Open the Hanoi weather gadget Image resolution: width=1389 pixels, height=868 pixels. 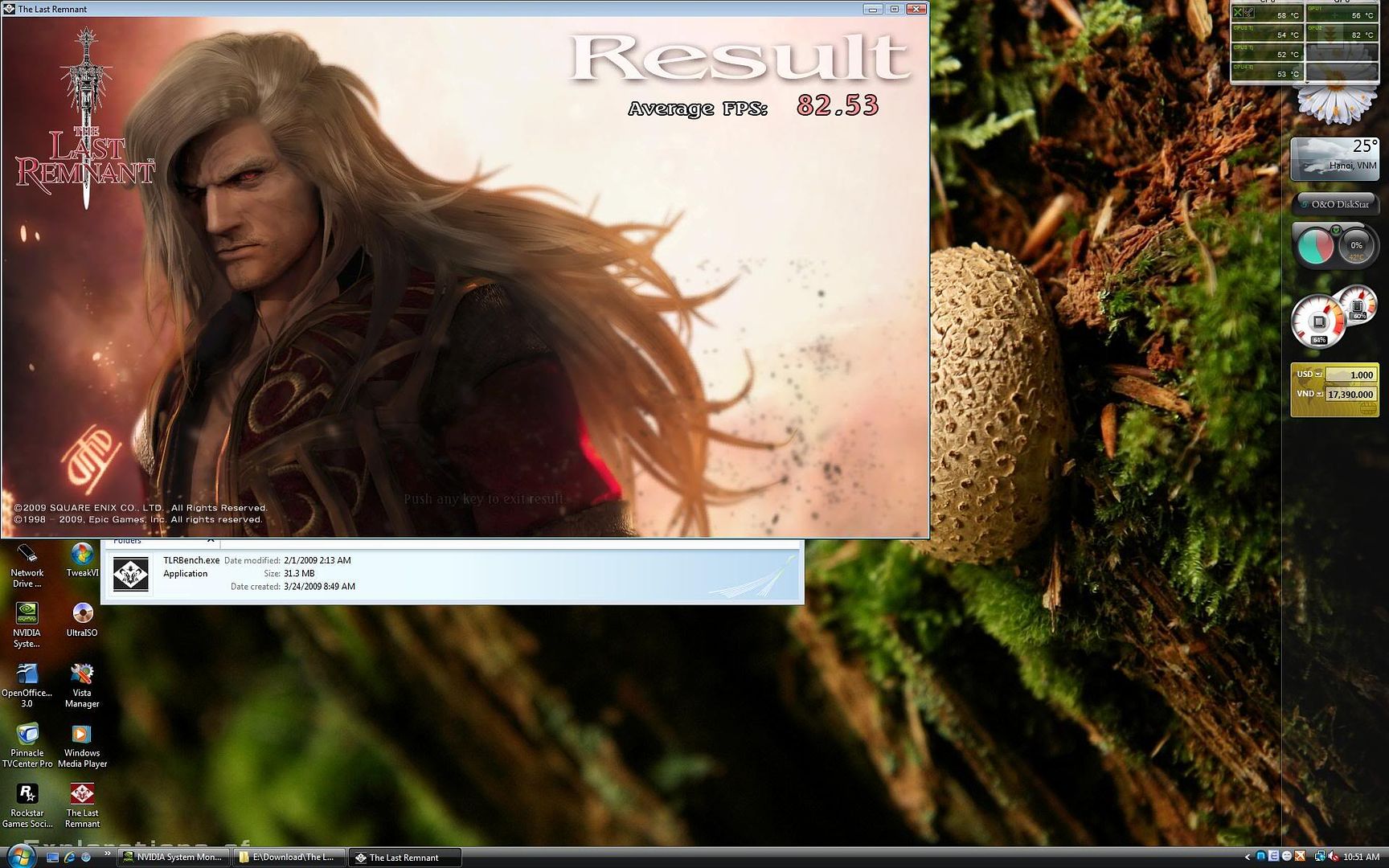[1334, 158]
